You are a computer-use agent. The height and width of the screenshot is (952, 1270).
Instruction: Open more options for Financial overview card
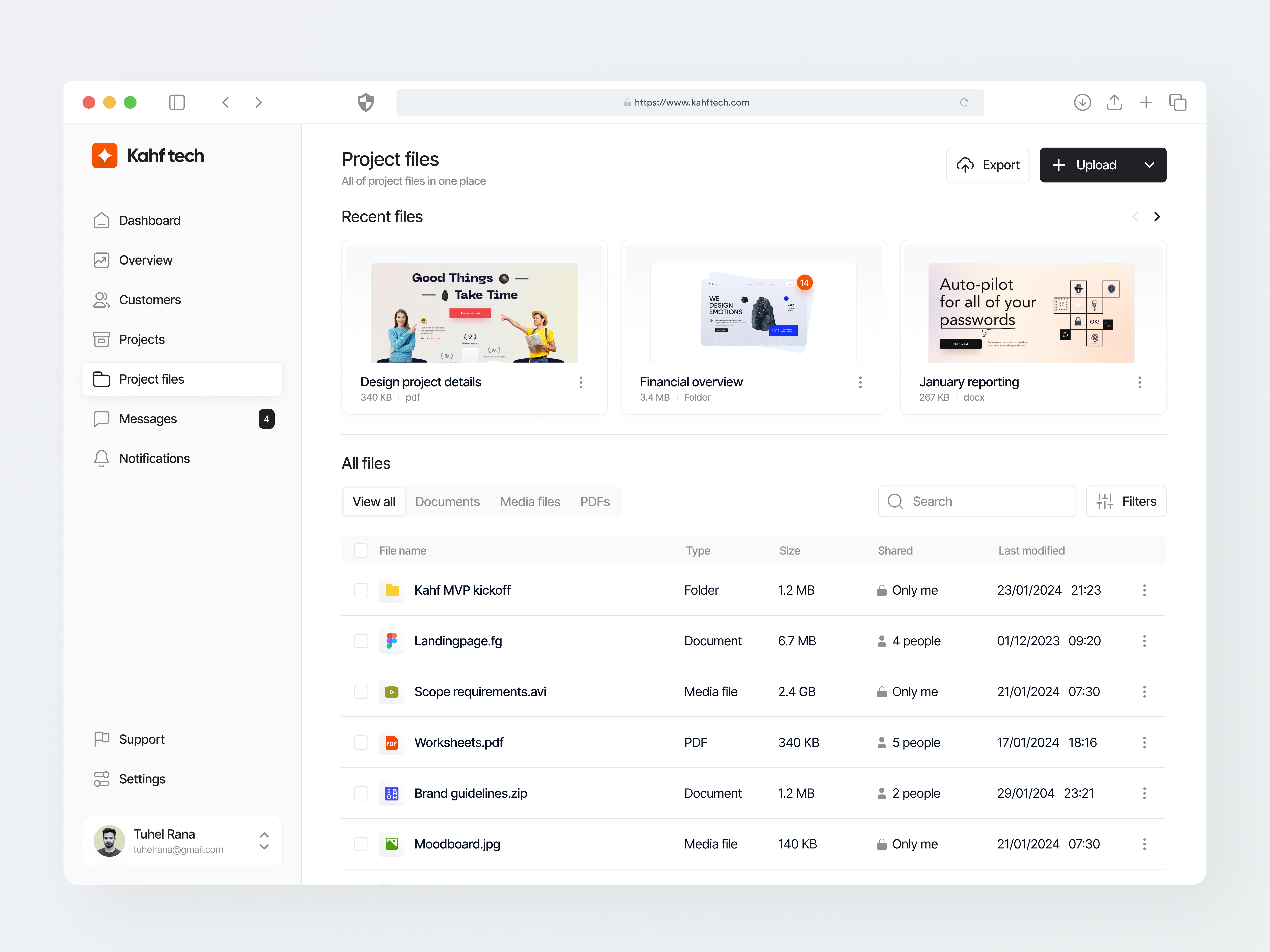(860, 382)
